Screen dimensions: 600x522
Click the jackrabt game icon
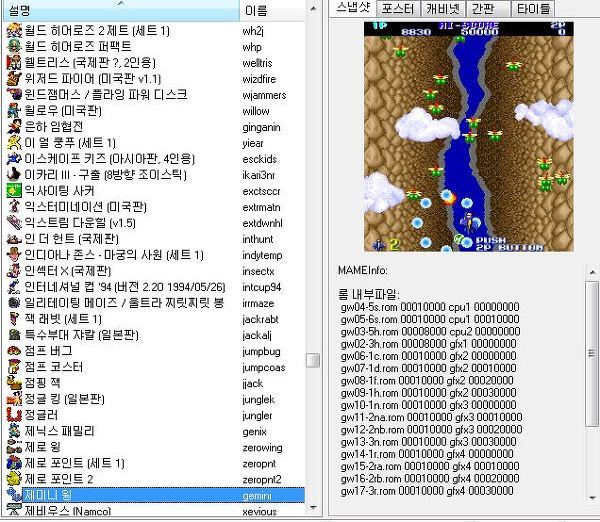click(x=14, y=319)
